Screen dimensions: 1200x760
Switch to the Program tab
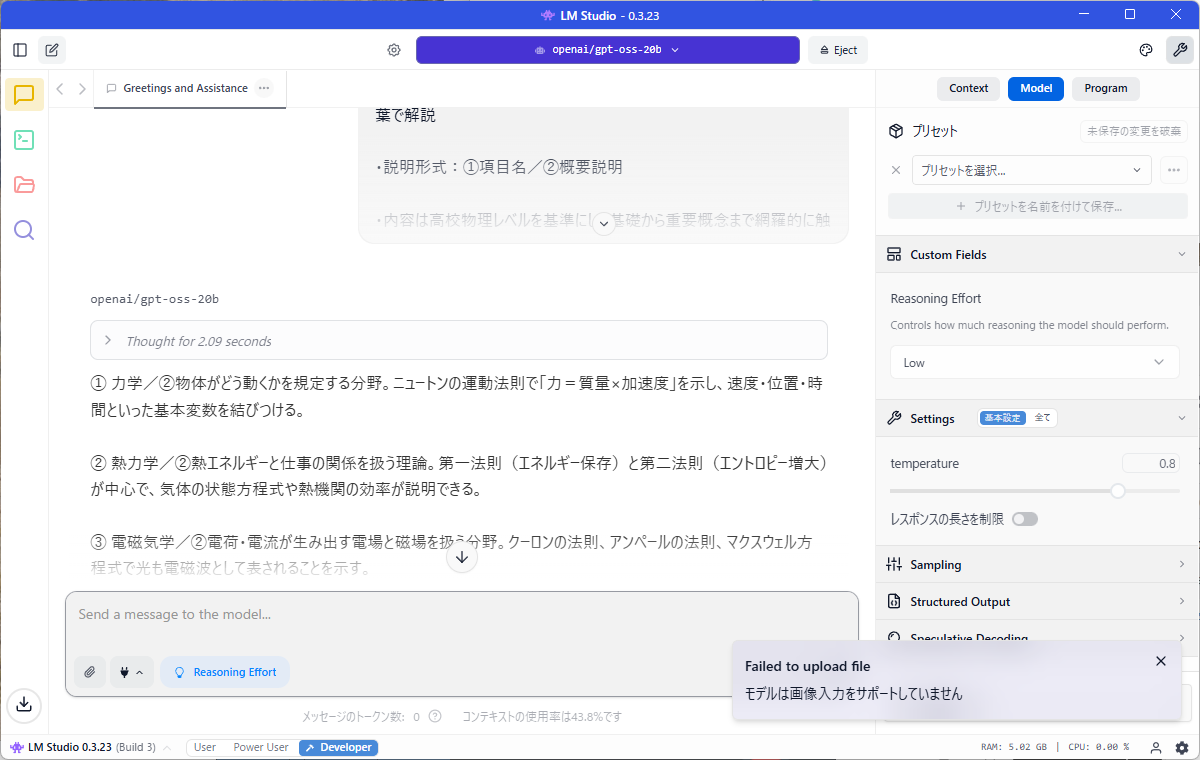(1105, 88)
